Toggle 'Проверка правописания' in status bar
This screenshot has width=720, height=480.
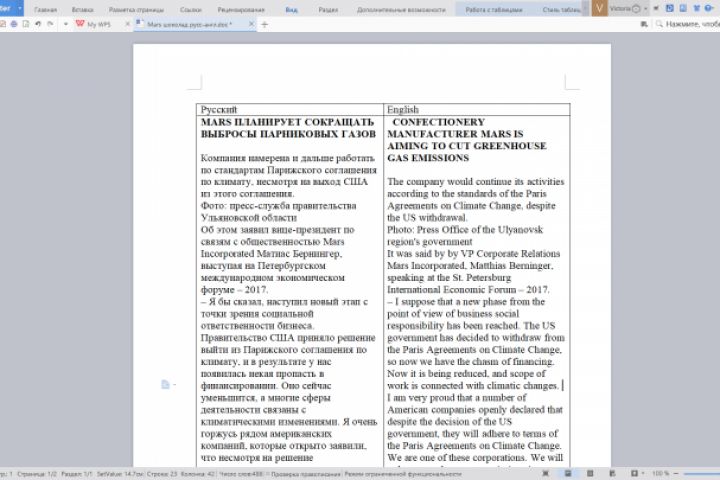(306, 474)
